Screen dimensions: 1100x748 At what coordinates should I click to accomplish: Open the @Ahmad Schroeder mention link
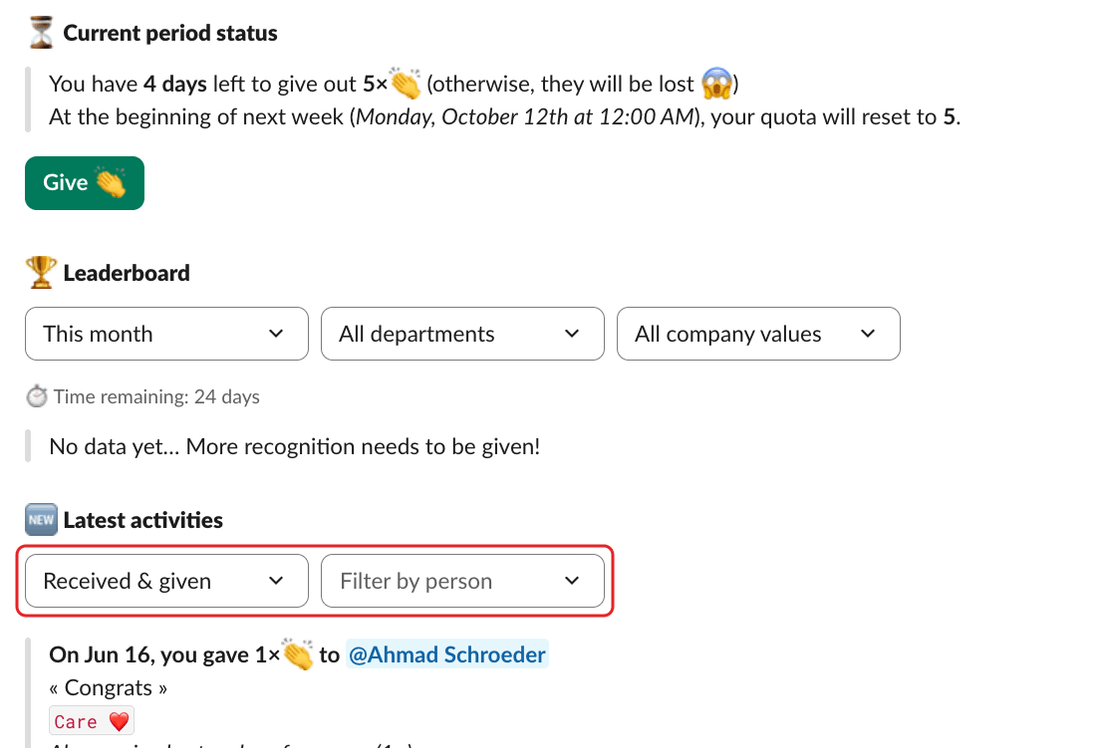pyautogui.click(x=447, y=655)
